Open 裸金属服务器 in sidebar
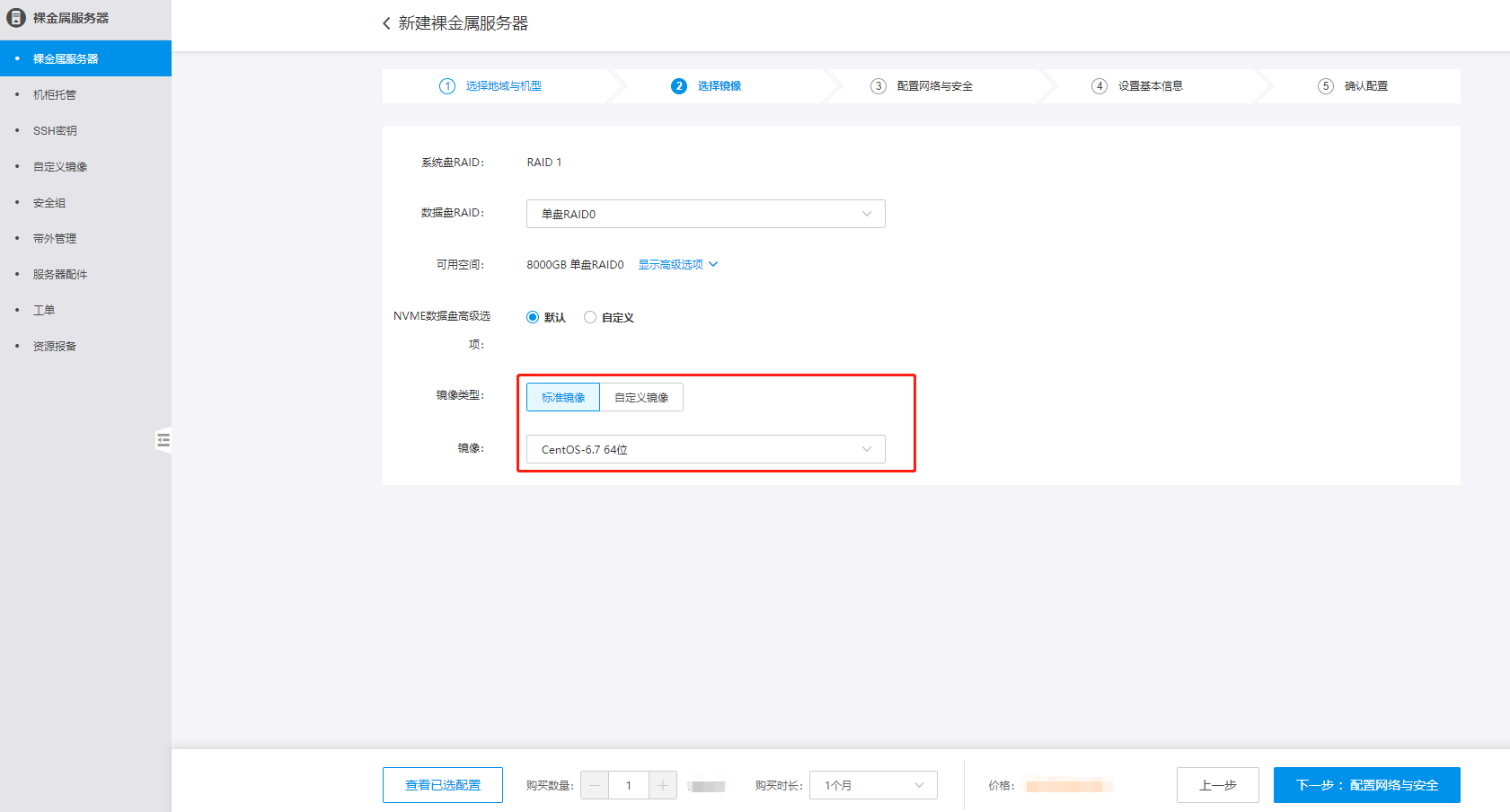 [85, 58]
